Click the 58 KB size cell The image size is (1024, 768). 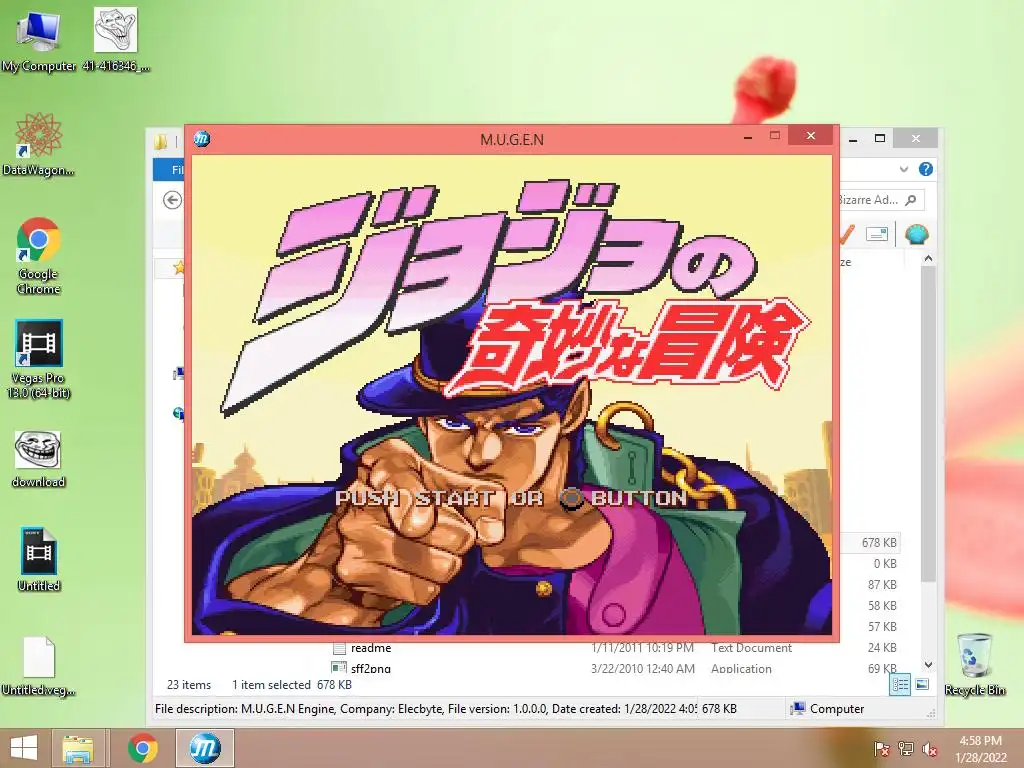(882, 605)
